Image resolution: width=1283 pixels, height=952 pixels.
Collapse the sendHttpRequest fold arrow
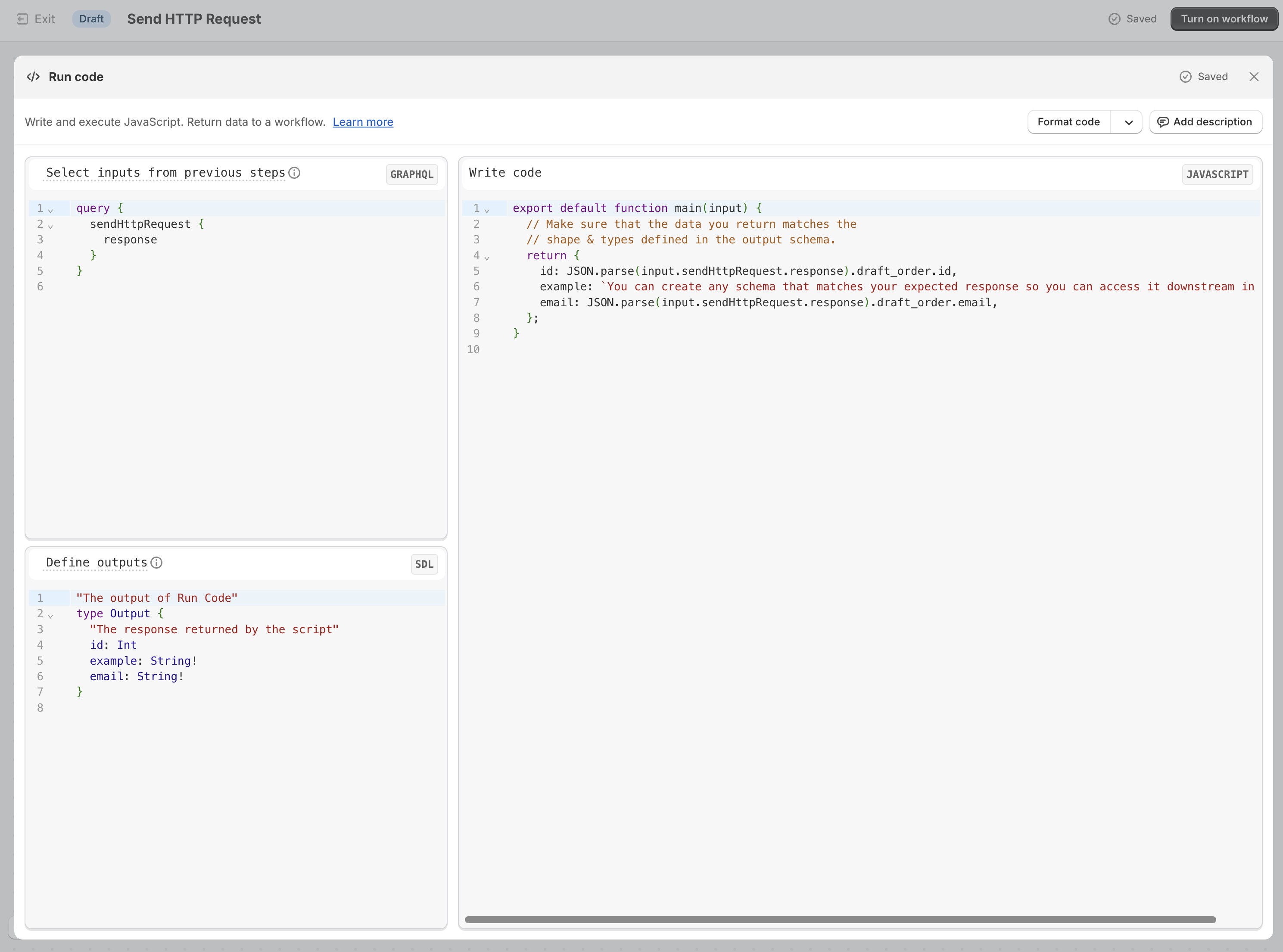51,226
